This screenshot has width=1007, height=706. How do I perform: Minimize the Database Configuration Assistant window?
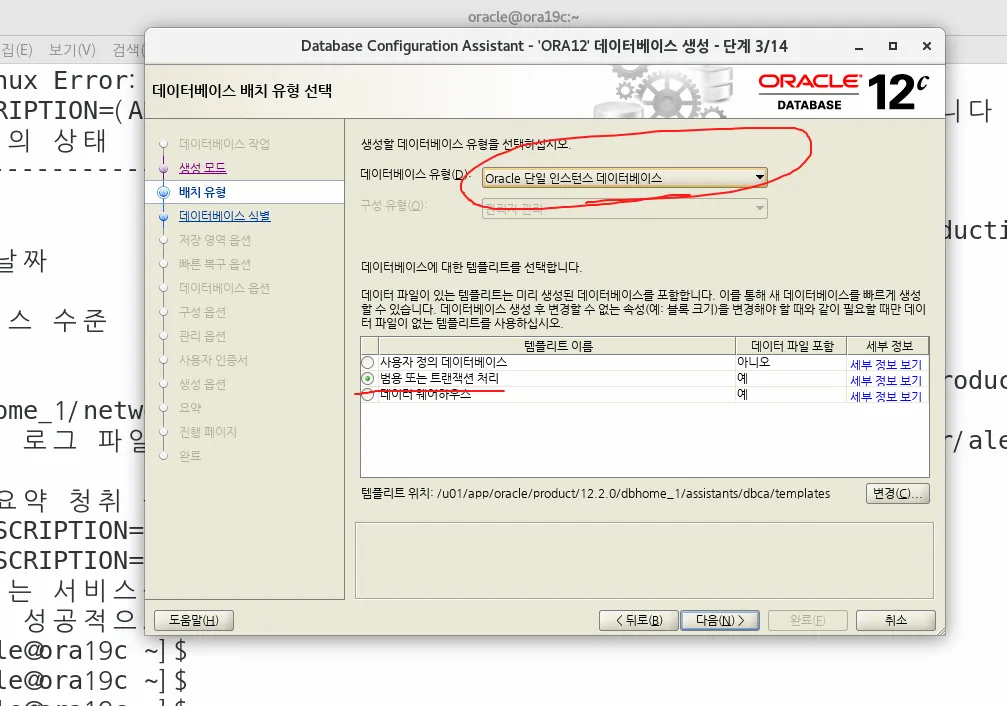coord(859,46)
